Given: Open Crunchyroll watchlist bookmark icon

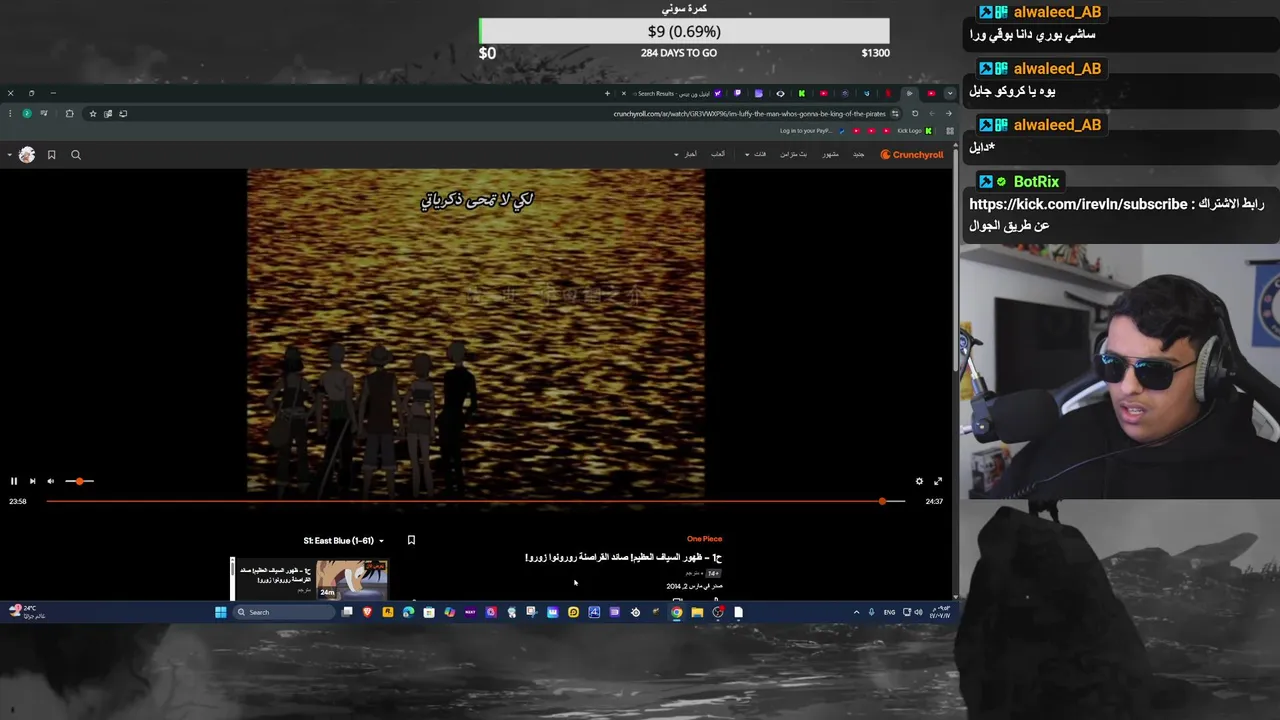Looking at the screenshot, I should (51, 155).
